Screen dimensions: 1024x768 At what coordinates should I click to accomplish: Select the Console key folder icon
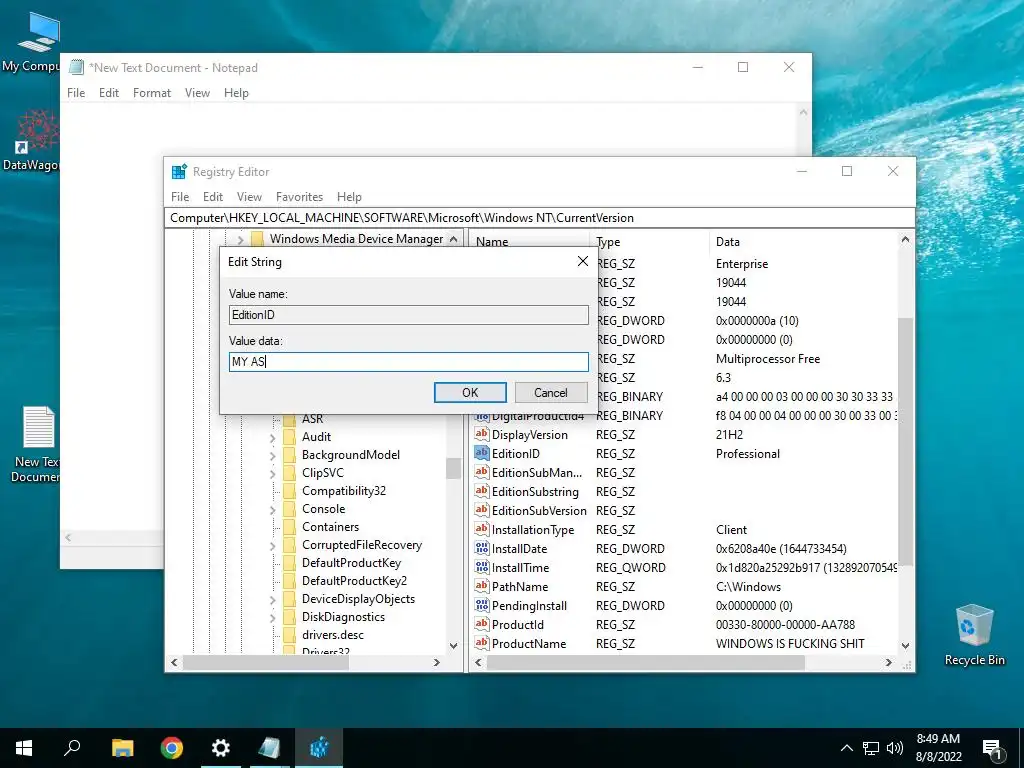click(289, 509)
